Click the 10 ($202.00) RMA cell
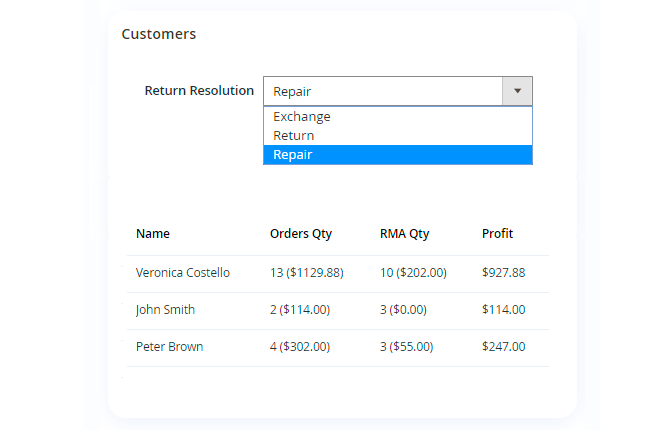 click(x=413, y=273)
